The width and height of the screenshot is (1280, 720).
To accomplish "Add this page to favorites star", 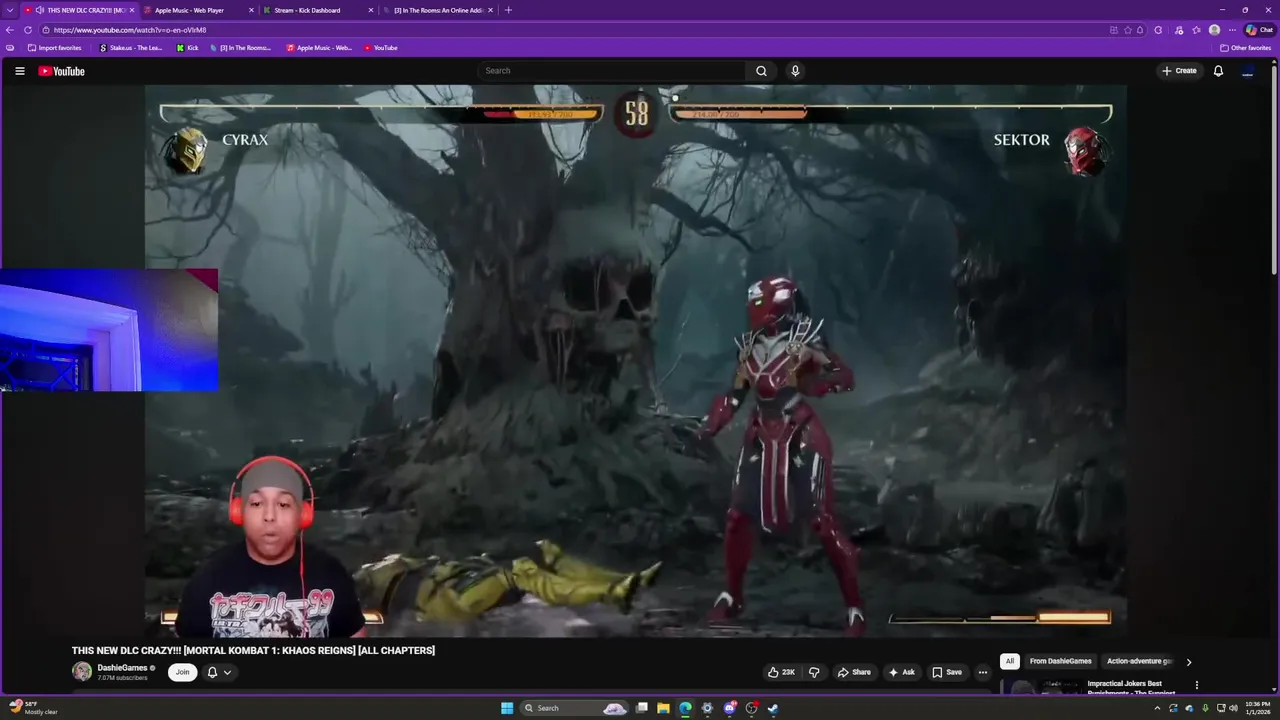I will click(x=1127, y=30).
